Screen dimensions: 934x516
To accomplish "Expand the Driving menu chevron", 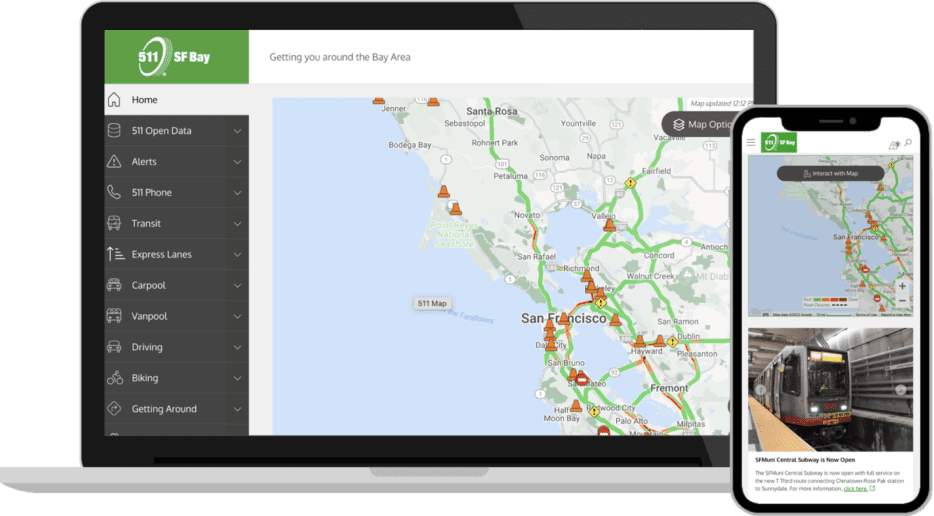I will pyautogui.click(x=237, y=347).
